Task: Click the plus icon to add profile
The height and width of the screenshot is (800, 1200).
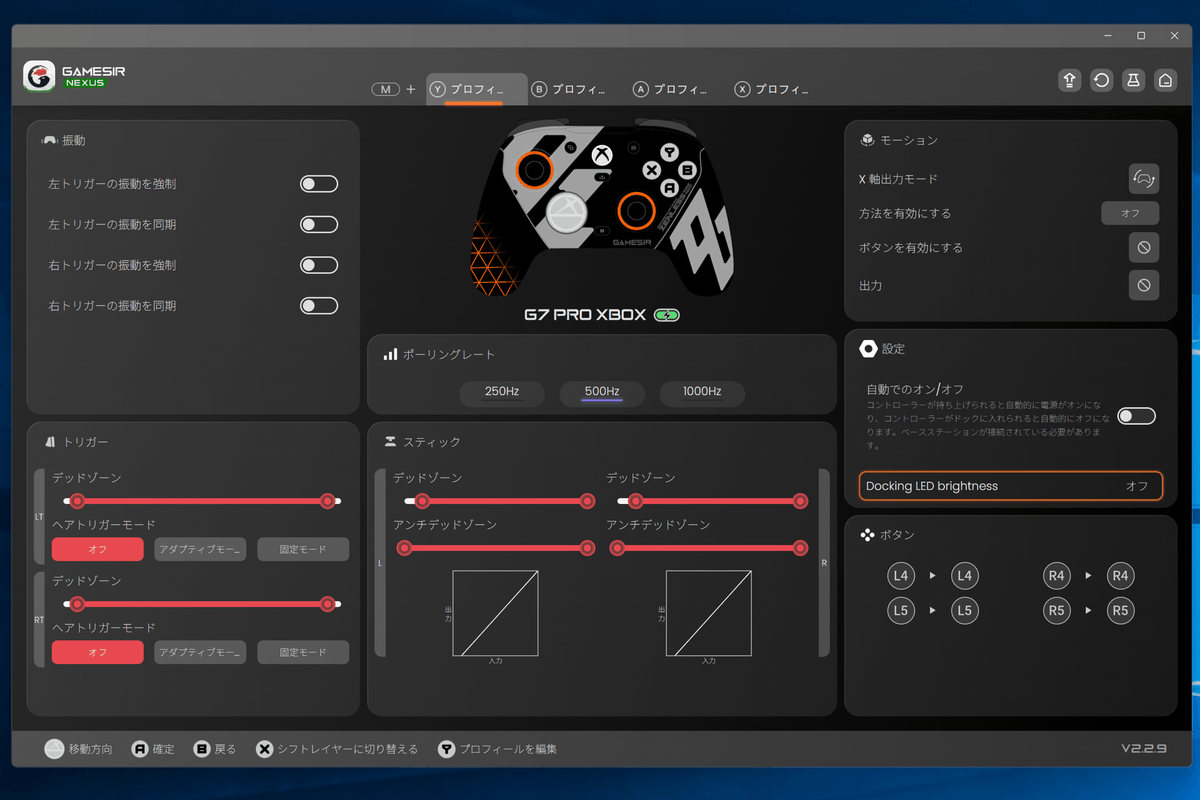Action: point(410,89)
